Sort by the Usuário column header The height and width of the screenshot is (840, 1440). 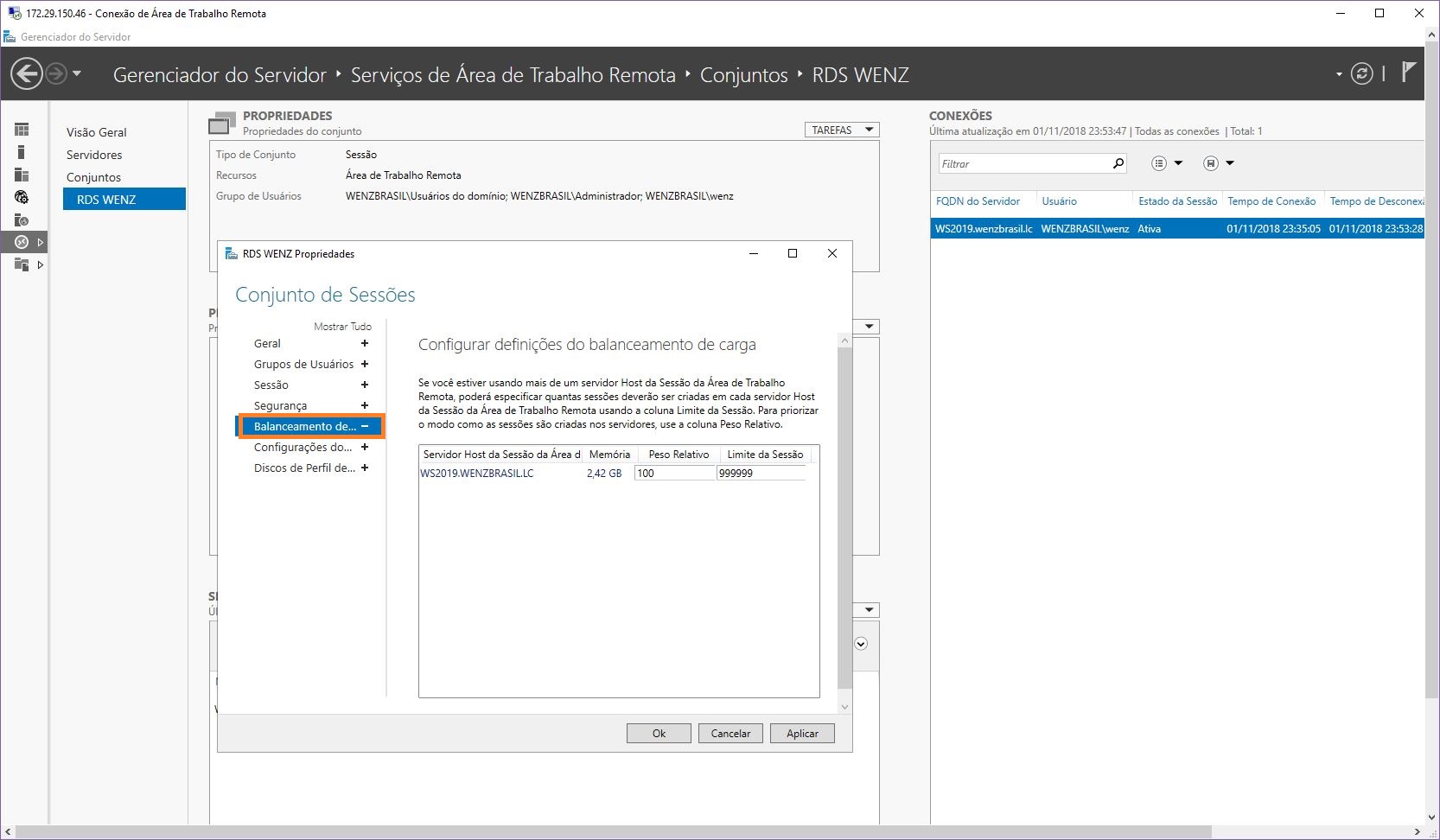[x=1059, y=201]
